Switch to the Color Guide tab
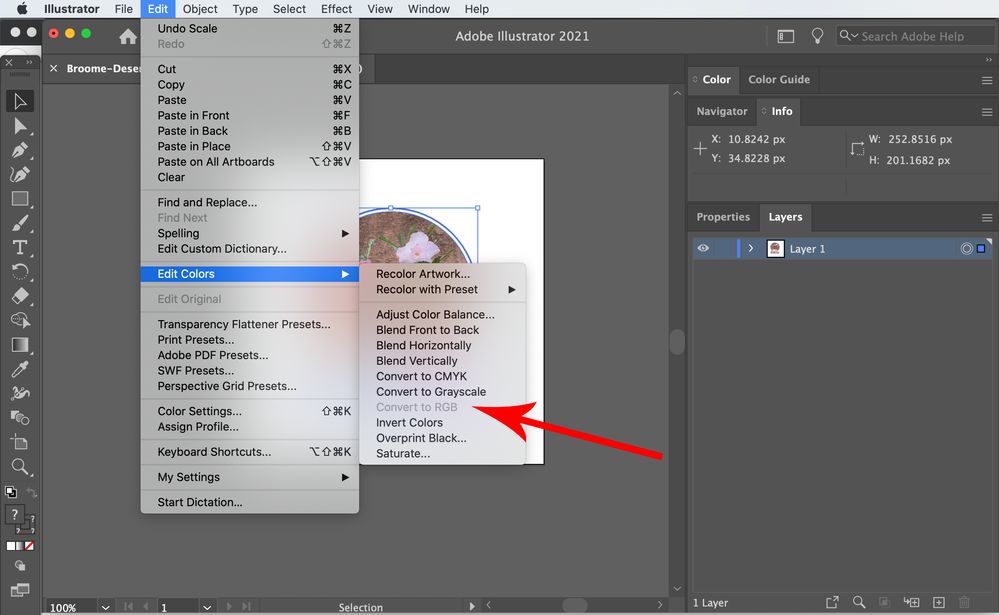 pyautogui.click(x=779, y=80)
